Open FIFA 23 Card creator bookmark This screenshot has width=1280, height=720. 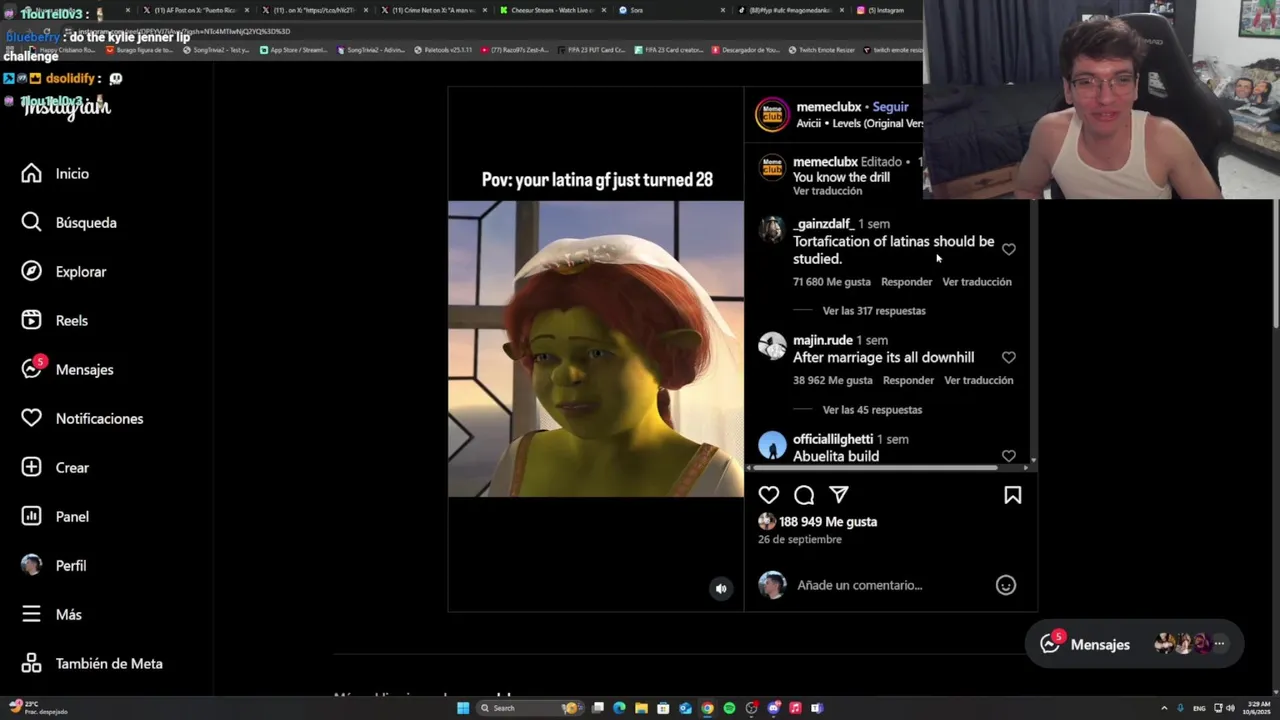(669, 50)
